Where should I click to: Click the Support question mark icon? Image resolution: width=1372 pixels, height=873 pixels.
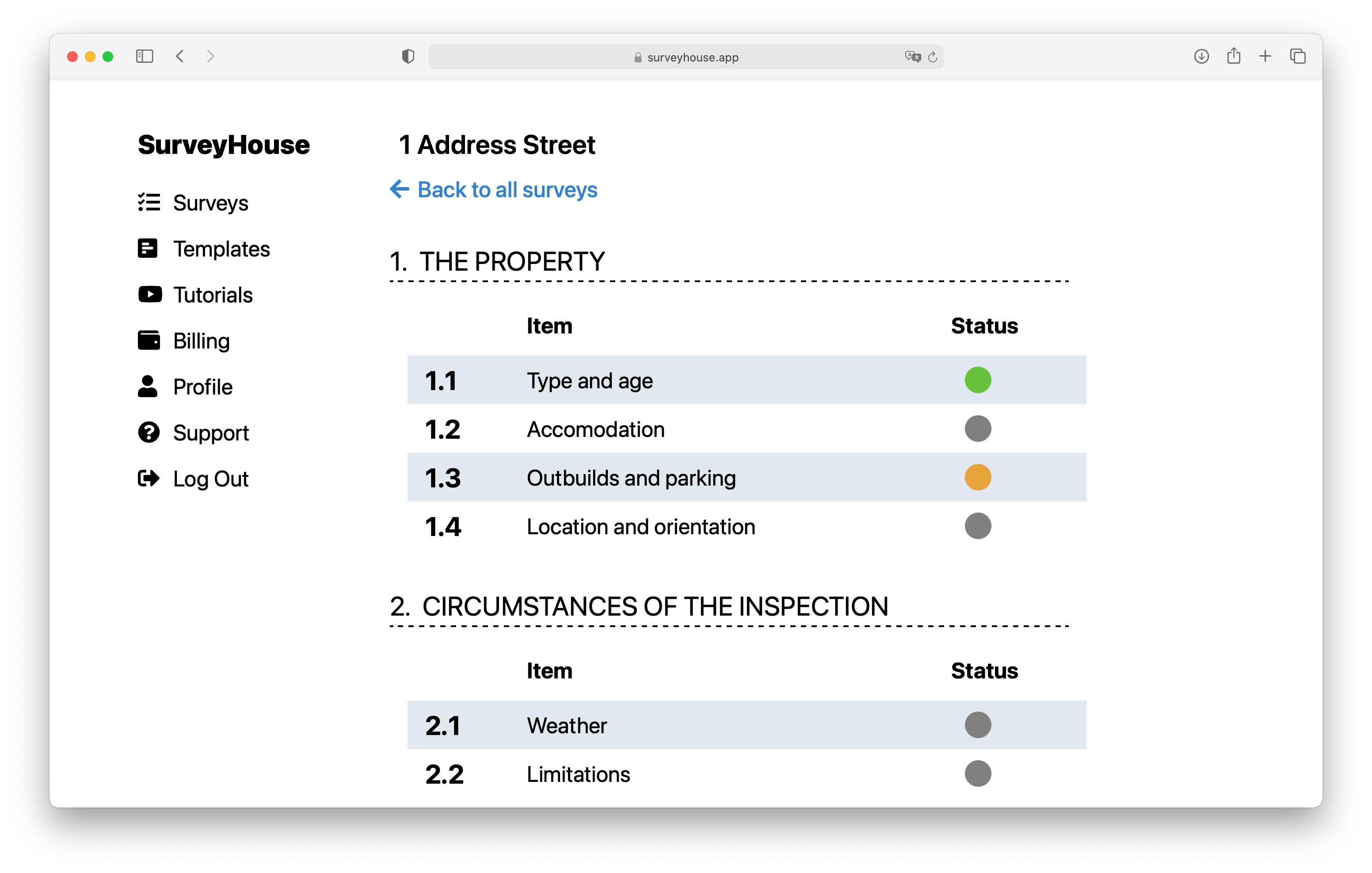click(149, 432)
